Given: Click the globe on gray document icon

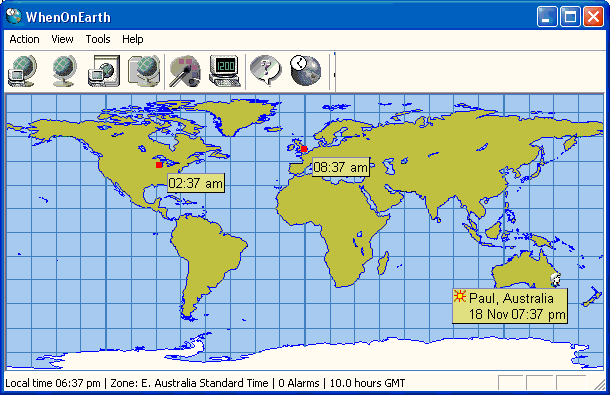Looking at the screenshot, I should (x=144, y=71).
